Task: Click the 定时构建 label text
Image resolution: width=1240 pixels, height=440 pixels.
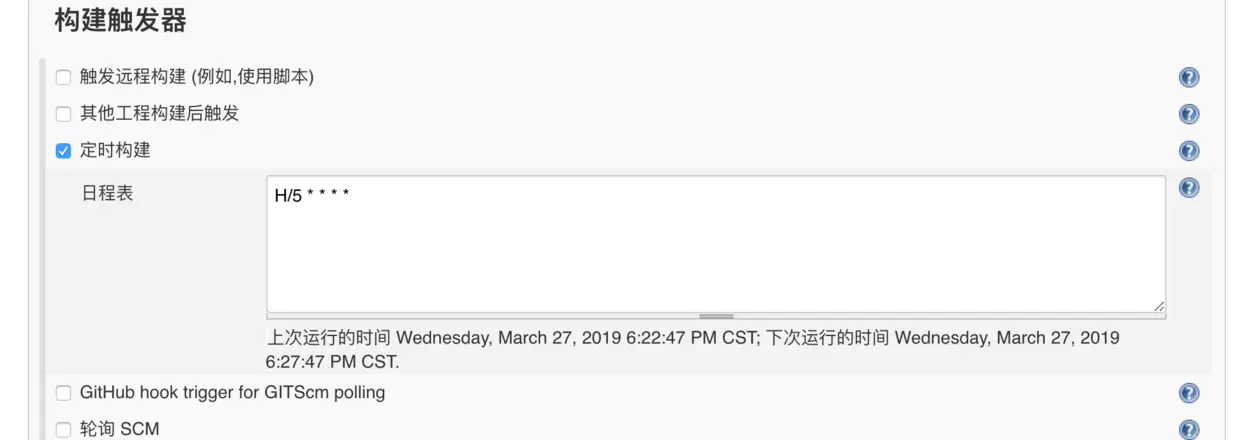Action: [115, 151]
